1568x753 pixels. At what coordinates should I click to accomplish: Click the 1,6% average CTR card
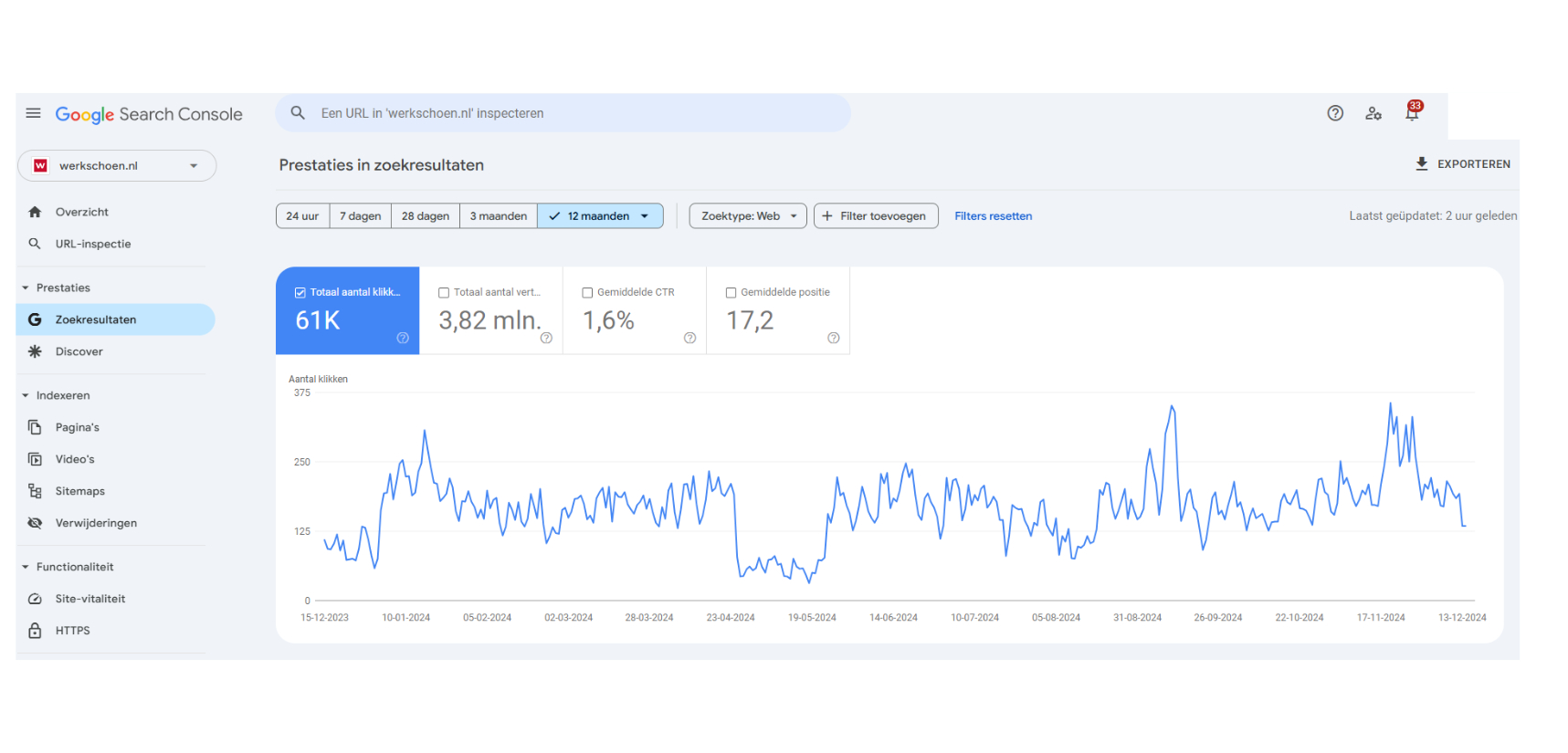[x=635, y=310]
